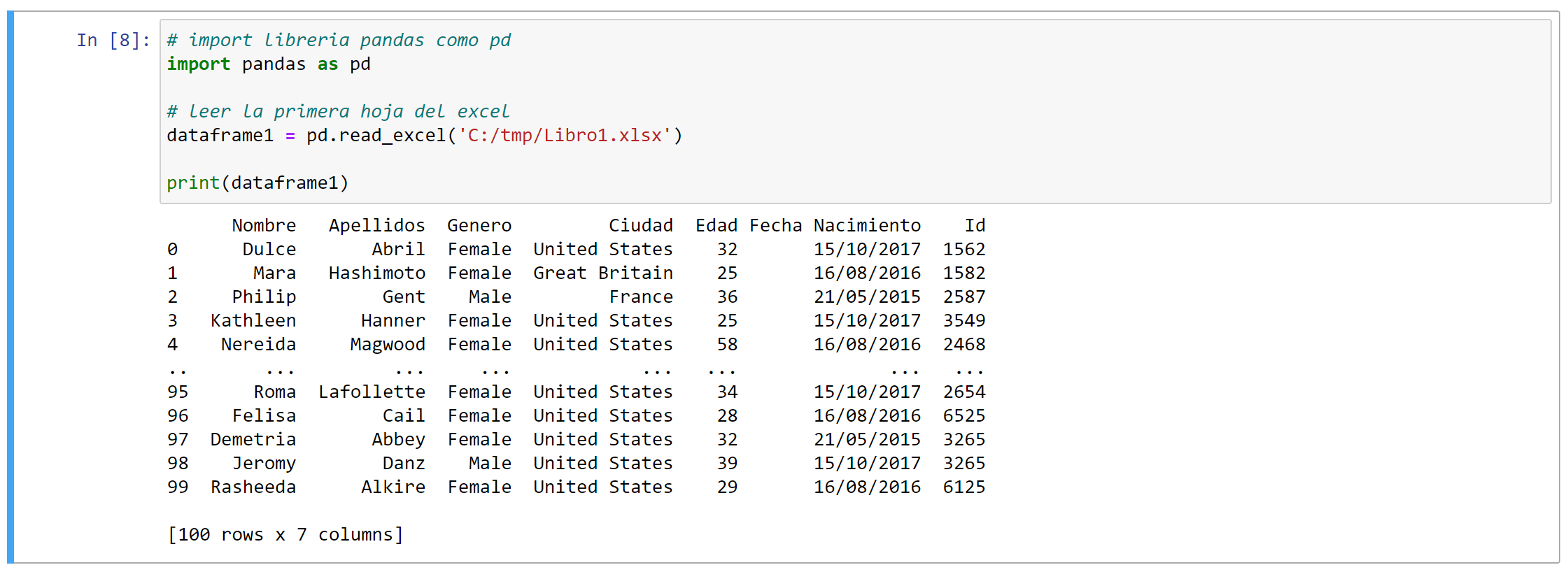1568x572 pixels.
Task: Click the comment 'leer la primera hoja del excel'
Action: [x=338, y=112]
